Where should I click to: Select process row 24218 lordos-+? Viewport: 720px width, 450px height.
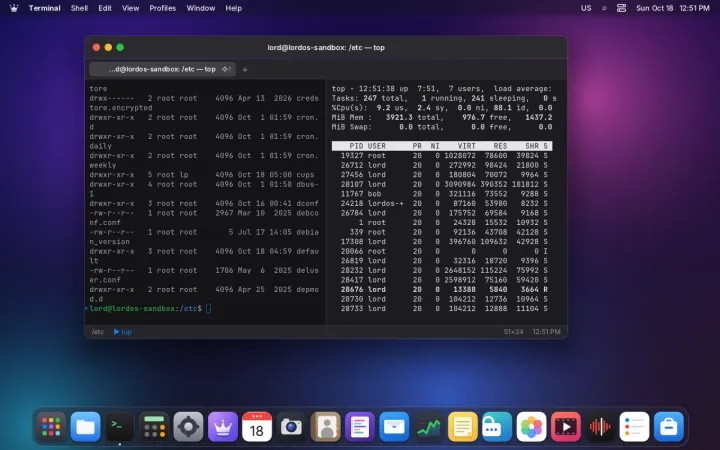tap(442, 203)
